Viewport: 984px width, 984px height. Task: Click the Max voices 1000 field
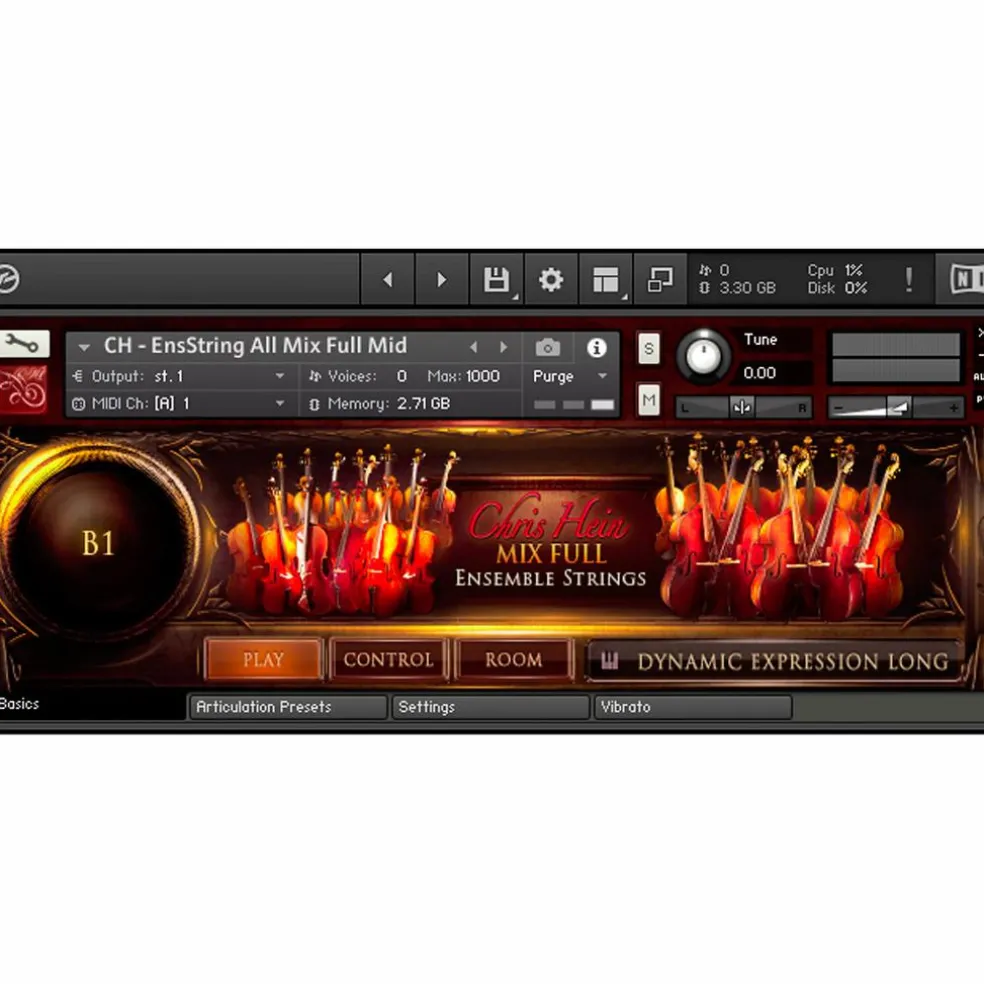pos(482,376)
